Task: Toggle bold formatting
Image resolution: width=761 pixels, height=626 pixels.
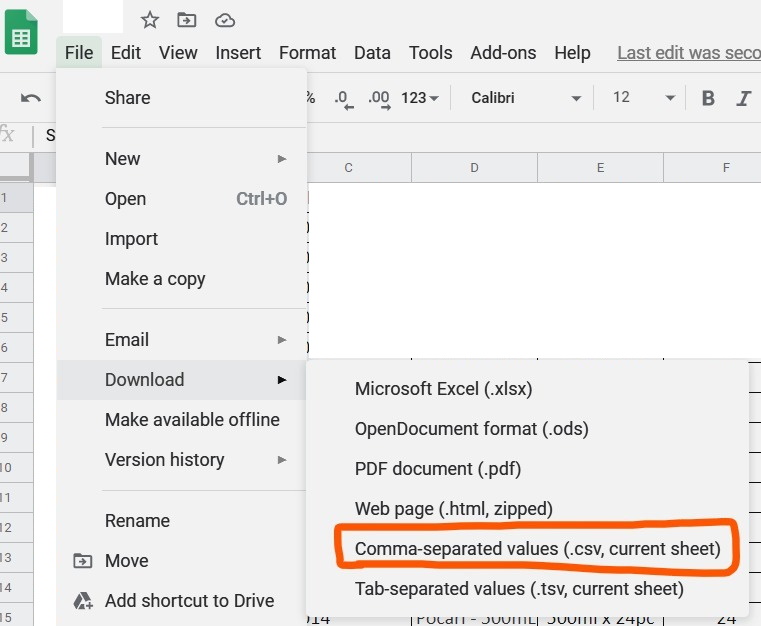Action: tap(708, 98)
